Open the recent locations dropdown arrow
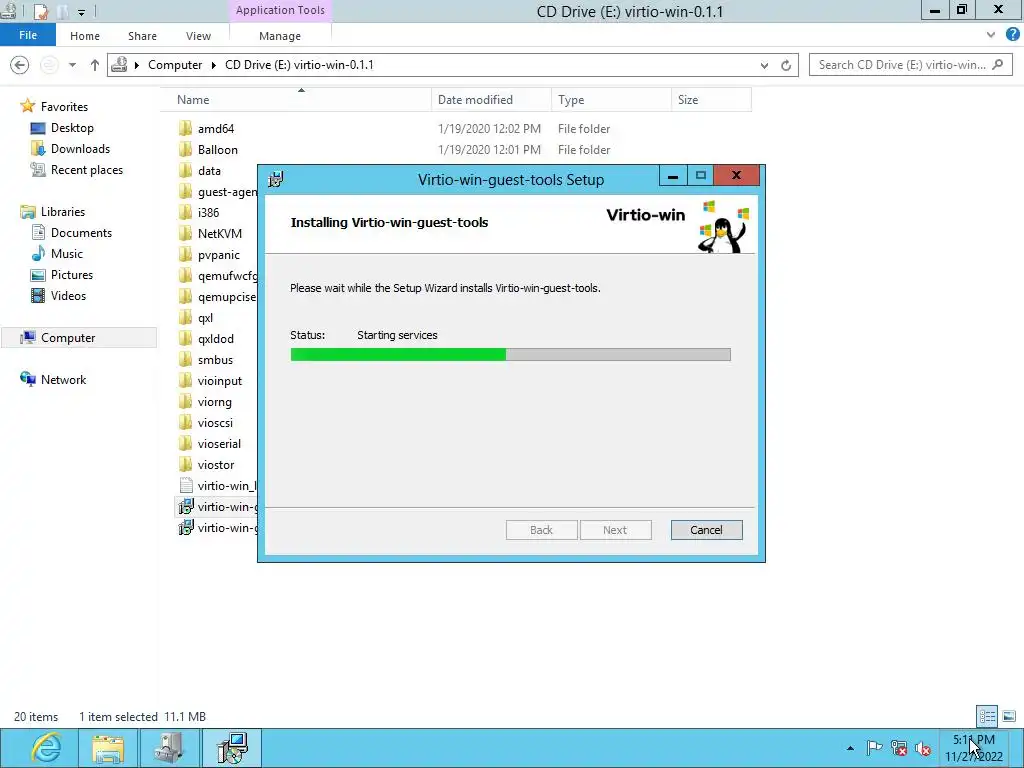Image resolution: width=1024 pixels, height=768 pixels. click(72, 65)
